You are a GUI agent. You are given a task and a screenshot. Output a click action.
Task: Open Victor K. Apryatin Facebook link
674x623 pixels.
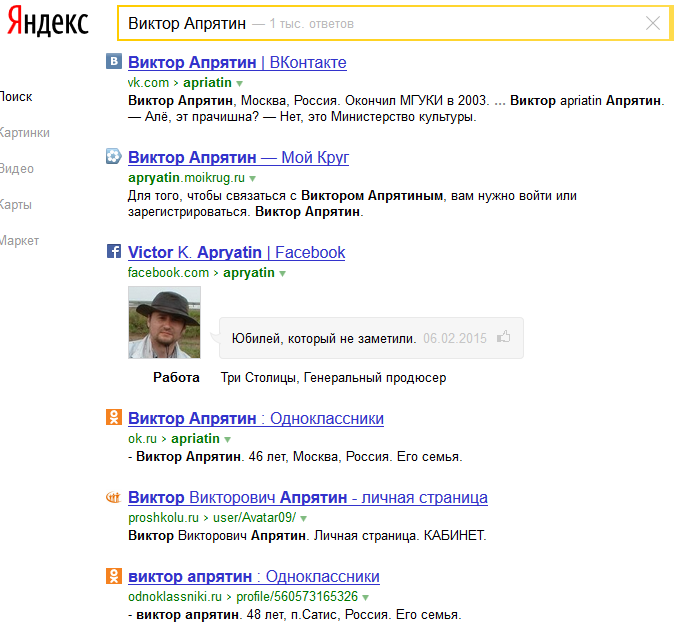[x=236, y=252]
